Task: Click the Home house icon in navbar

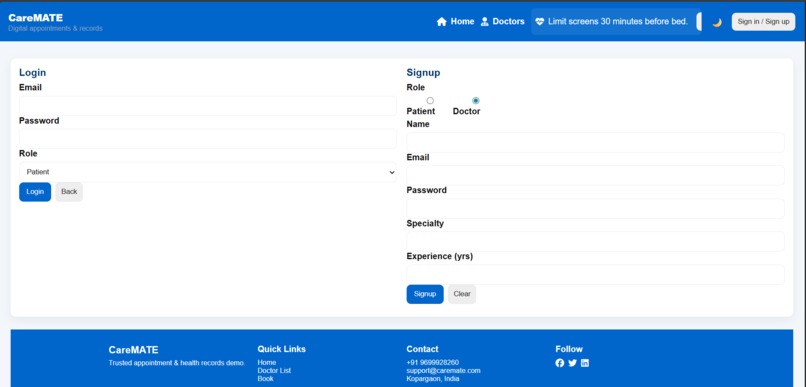Action: click(441, 22)
